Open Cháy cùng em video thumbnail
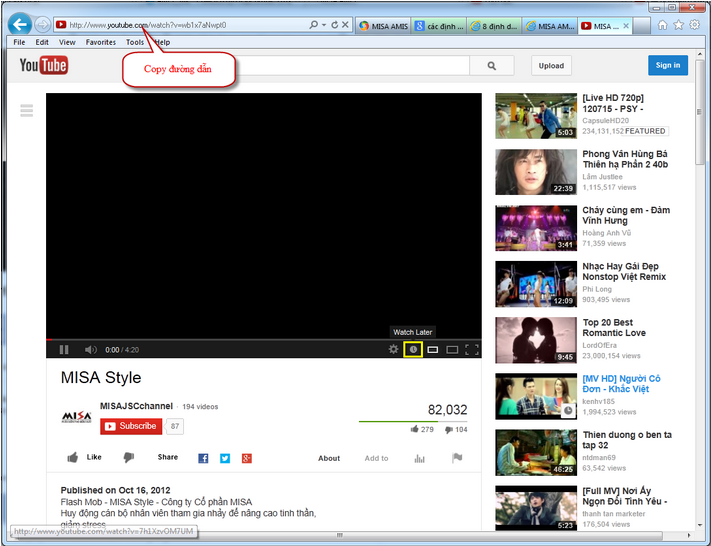The height and width of the screenshot is (546, 711). click(x=536, y=228)
